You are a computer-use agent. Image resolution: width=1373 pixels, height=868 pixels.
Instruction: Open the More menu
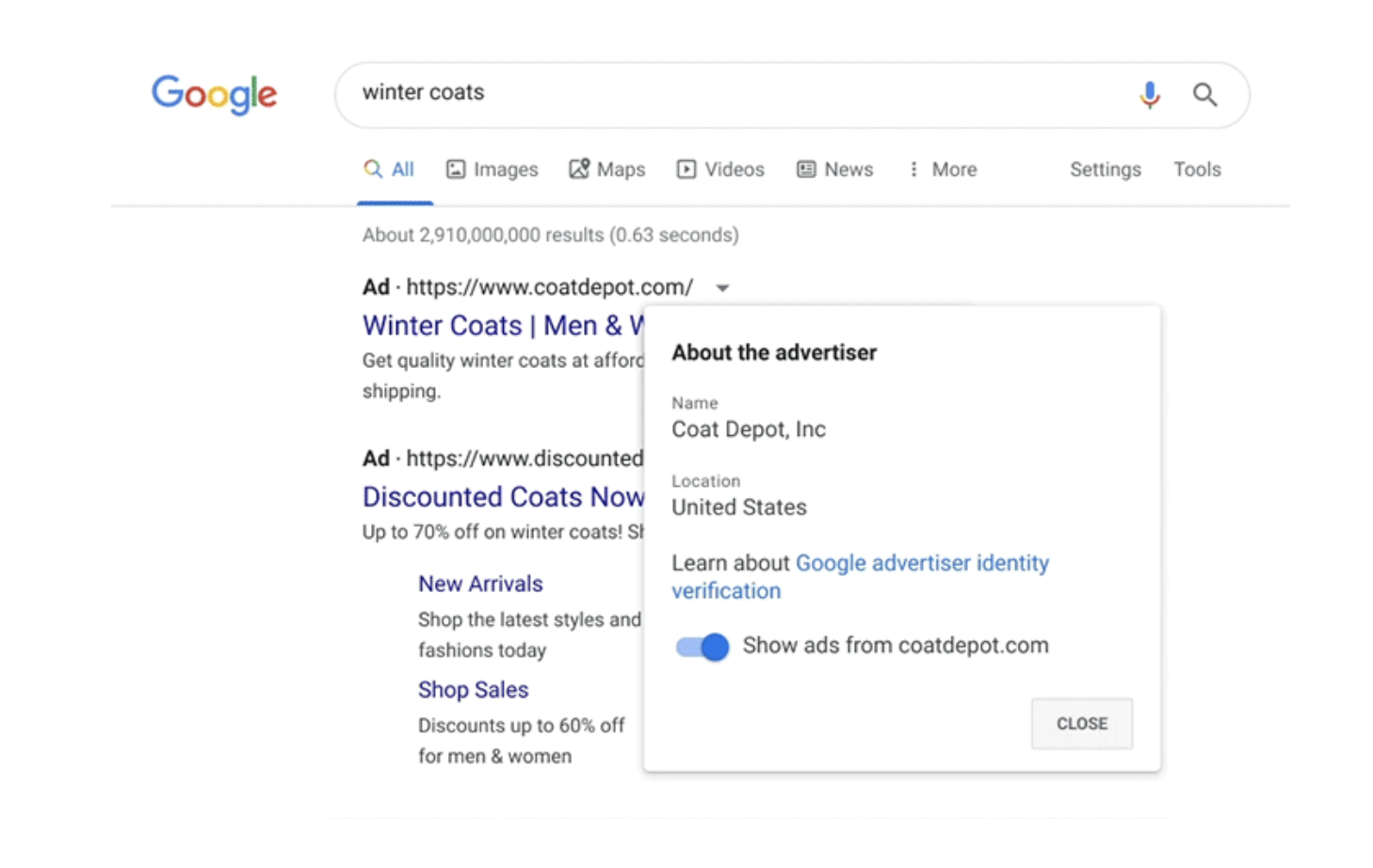pos(942,169)
